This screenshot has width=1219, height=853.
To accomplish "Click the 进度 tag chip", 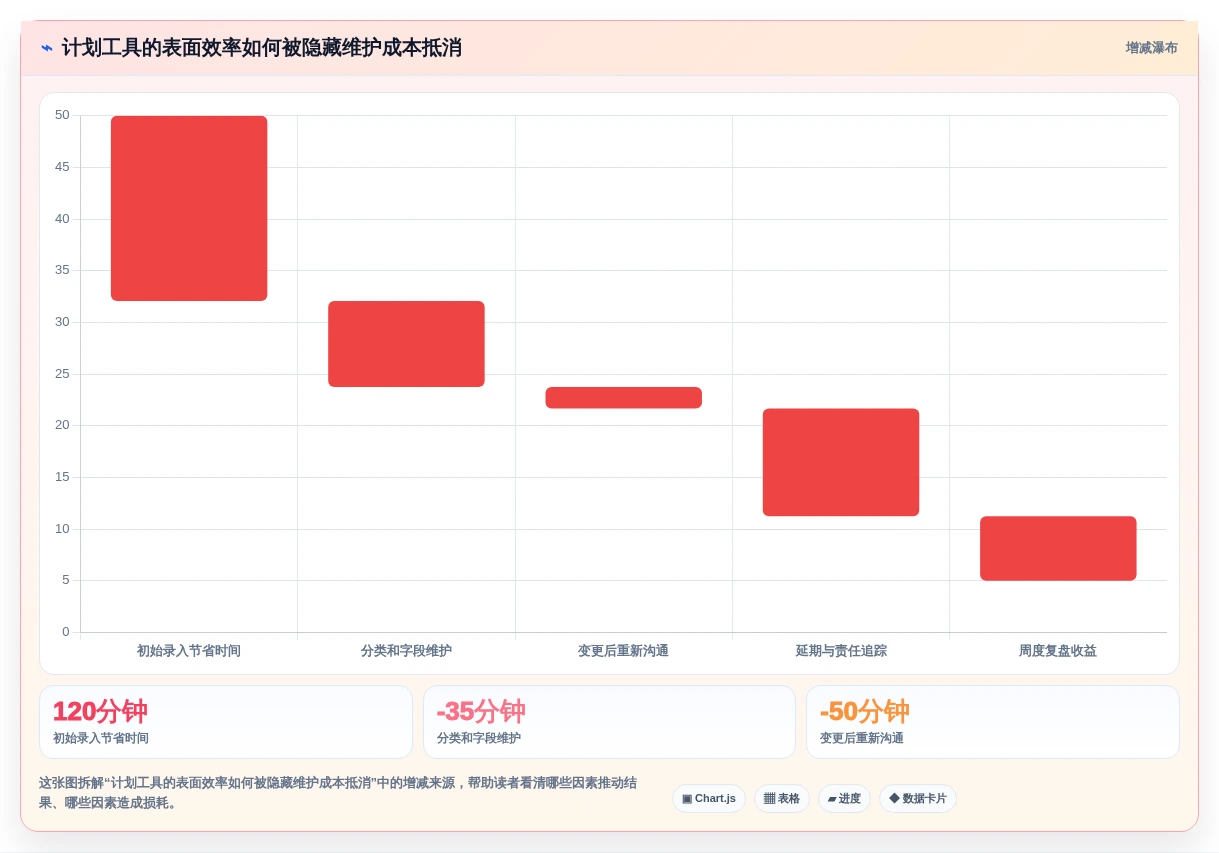I will (844, 799).
